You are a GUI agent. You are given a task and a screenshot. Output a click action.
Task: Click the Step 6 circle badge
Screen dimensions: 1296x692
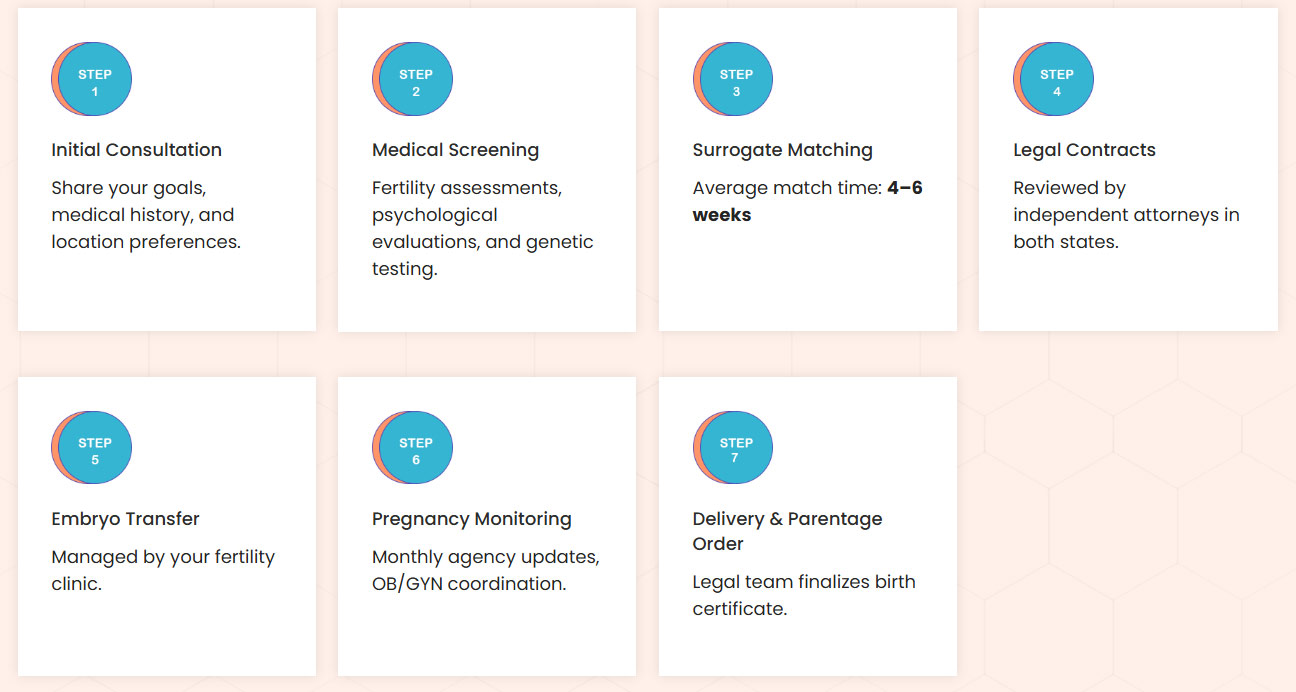pos(414,448)
